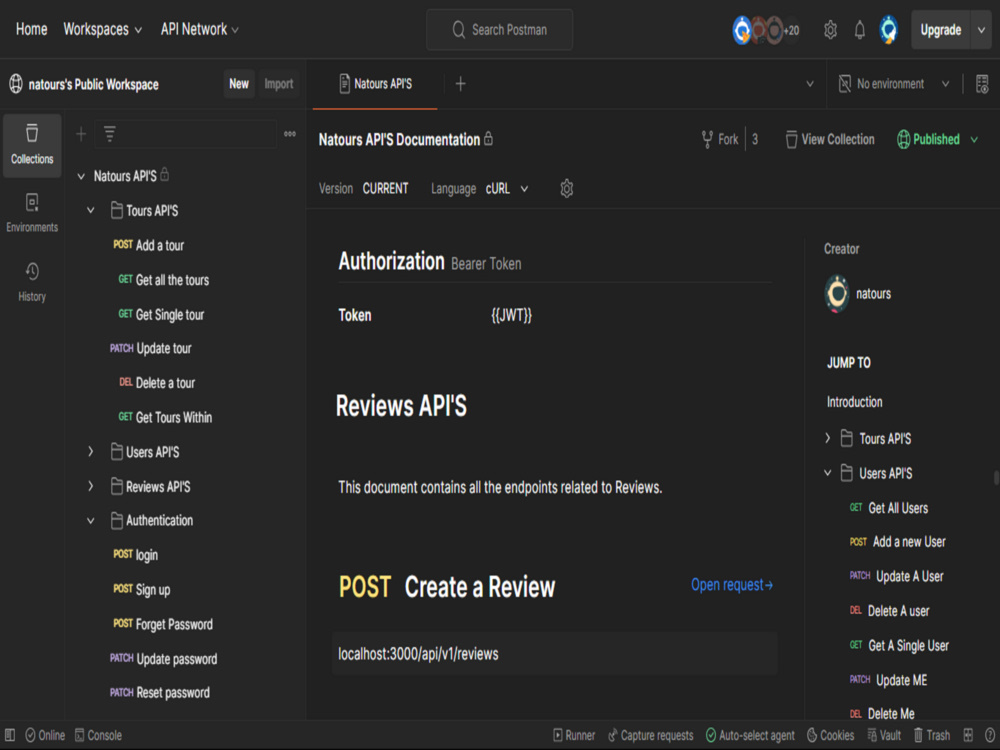The image size is (1000, 750).
Task: Click the team avatars with +20 badge
Action: pyautogui.click(x=766, y=30)
